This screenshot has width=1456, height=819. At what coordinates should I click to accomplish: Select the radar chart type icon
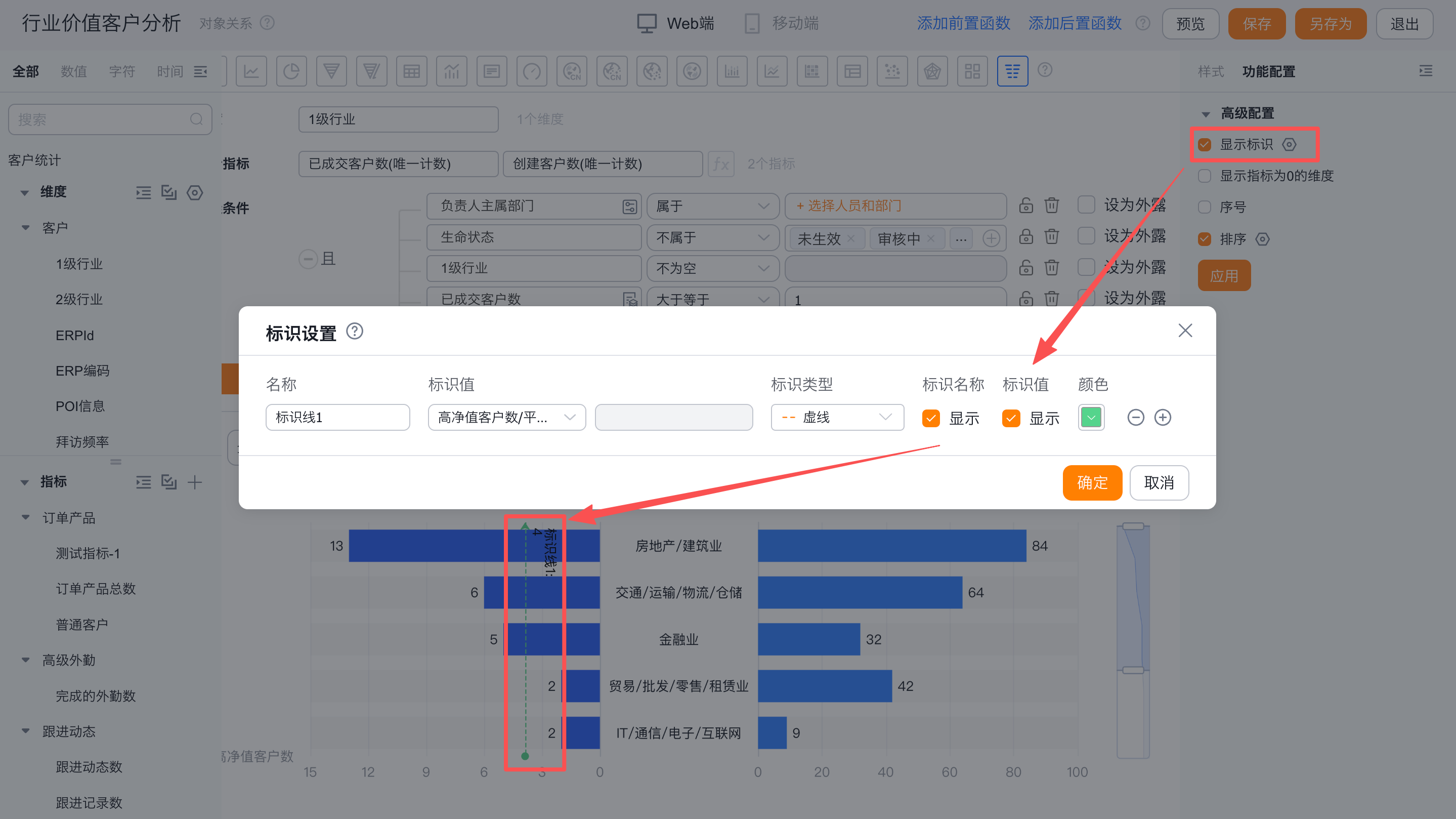click(932, 71)
